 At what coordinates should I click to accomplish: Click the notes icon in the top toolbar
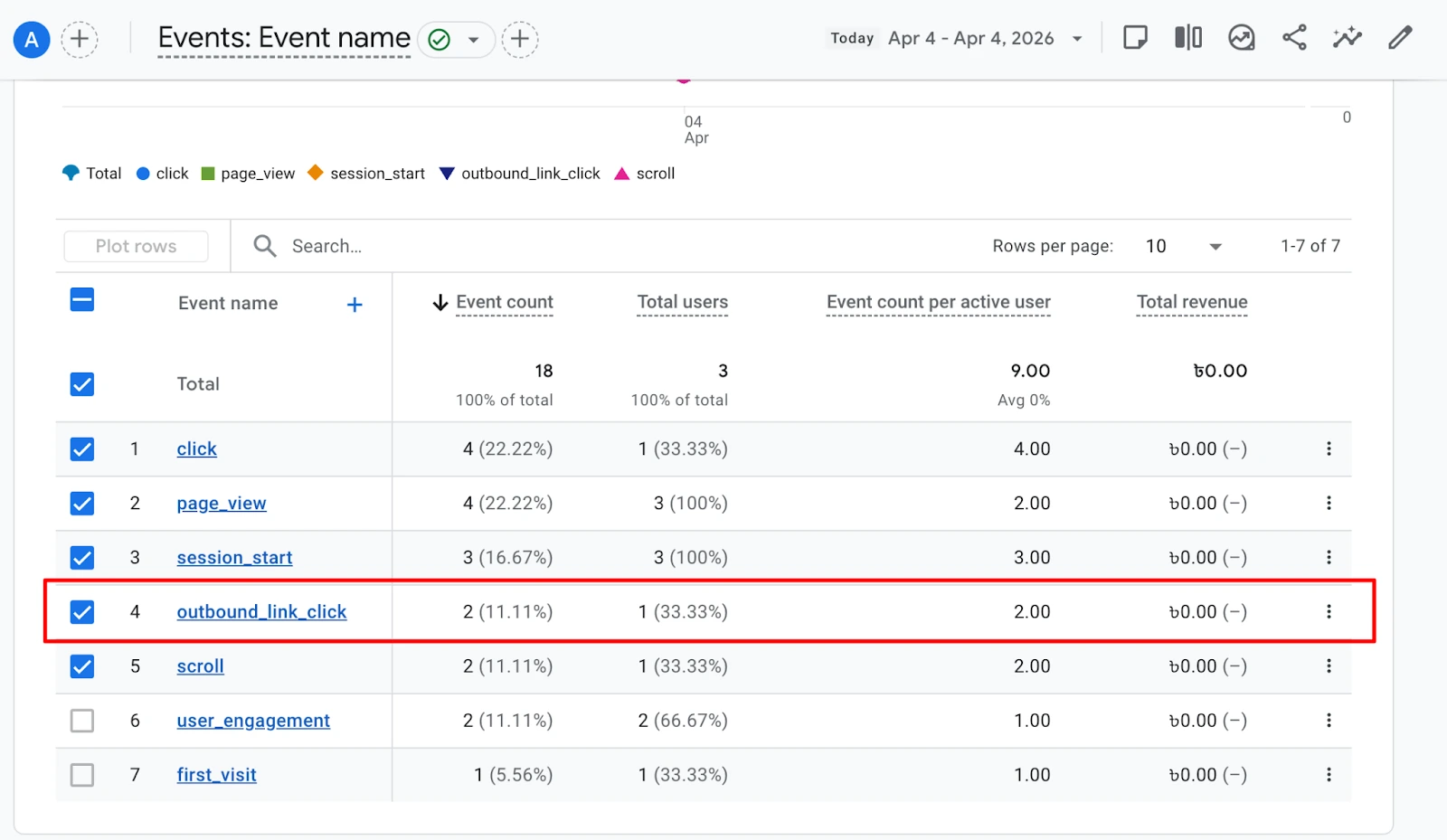pyautogui.click(x=1136, y=38)
